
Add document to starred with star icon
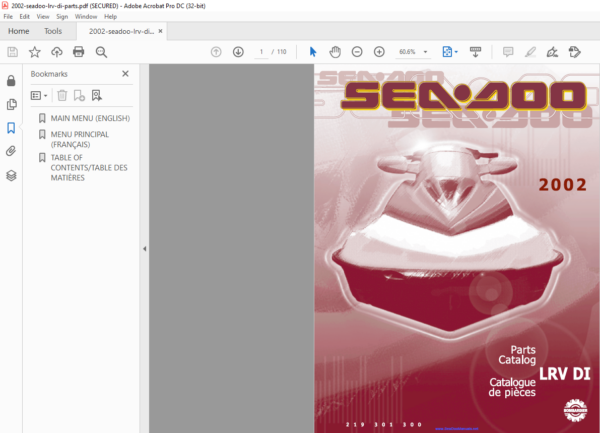click(x=35, y=52)
